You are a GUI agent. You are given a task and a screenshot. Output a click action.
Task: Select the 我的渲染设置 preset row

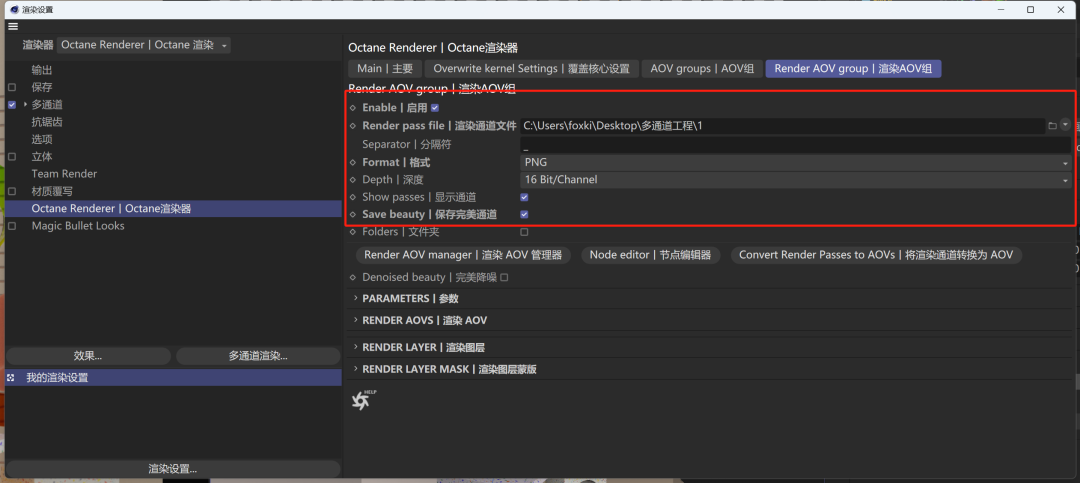click(x=174, y=378)
